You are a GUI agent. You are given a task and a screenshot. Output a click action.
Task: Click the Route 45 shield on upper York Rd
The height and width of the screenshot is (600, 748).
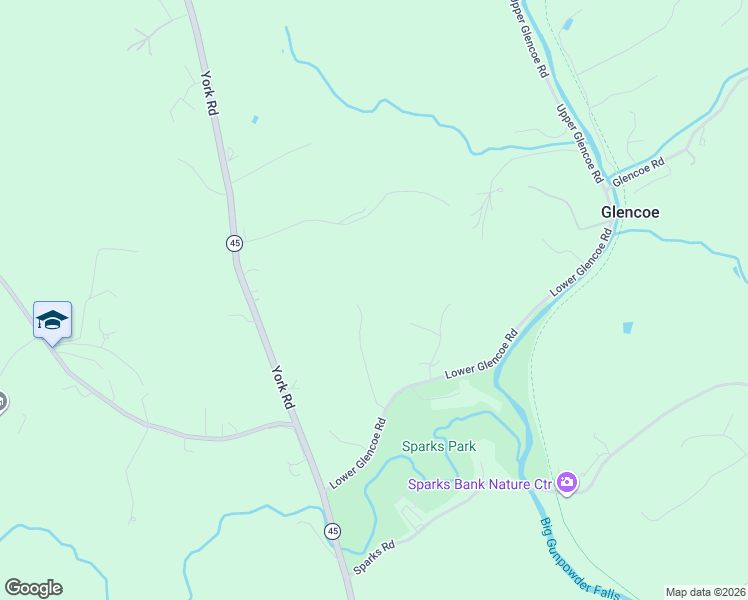coord(234,243)
